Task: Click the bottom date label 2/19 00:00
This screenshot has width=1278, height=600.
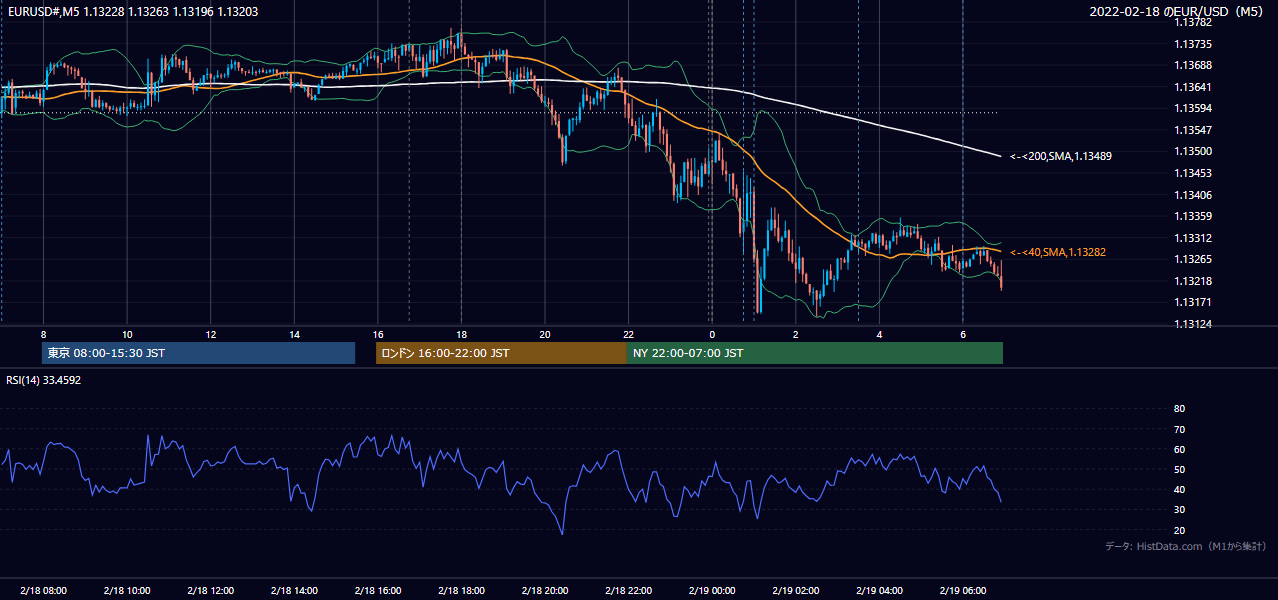Action: coord(711,591)
